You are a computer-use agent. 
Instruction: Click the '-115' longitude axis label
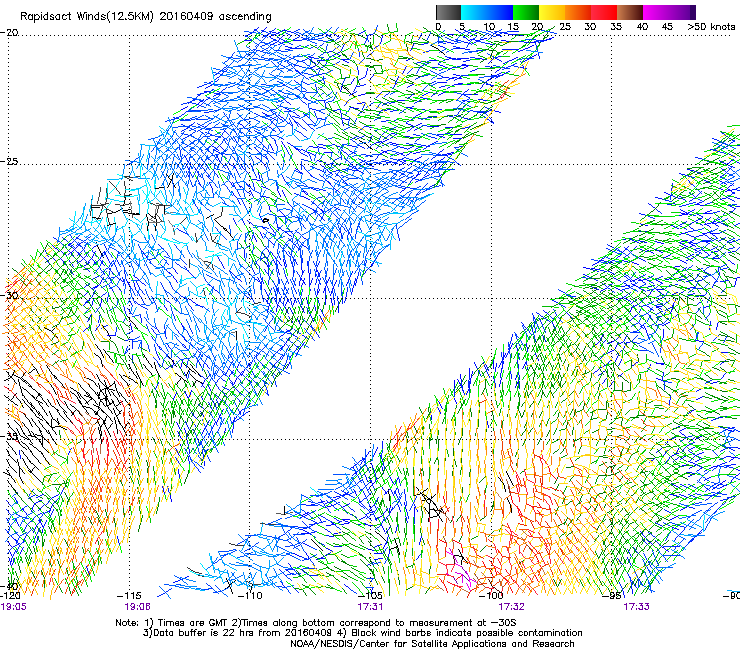tap(129, 596)
